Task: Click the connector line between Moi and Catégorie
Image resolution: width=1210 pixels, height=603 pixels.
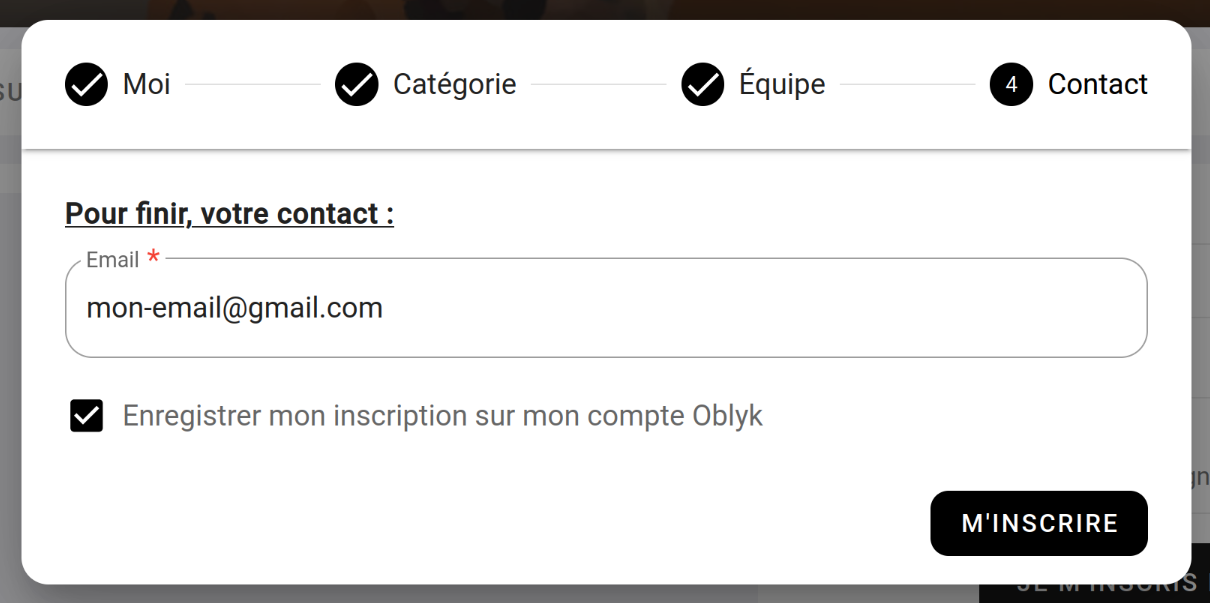Action: point(252,84)
